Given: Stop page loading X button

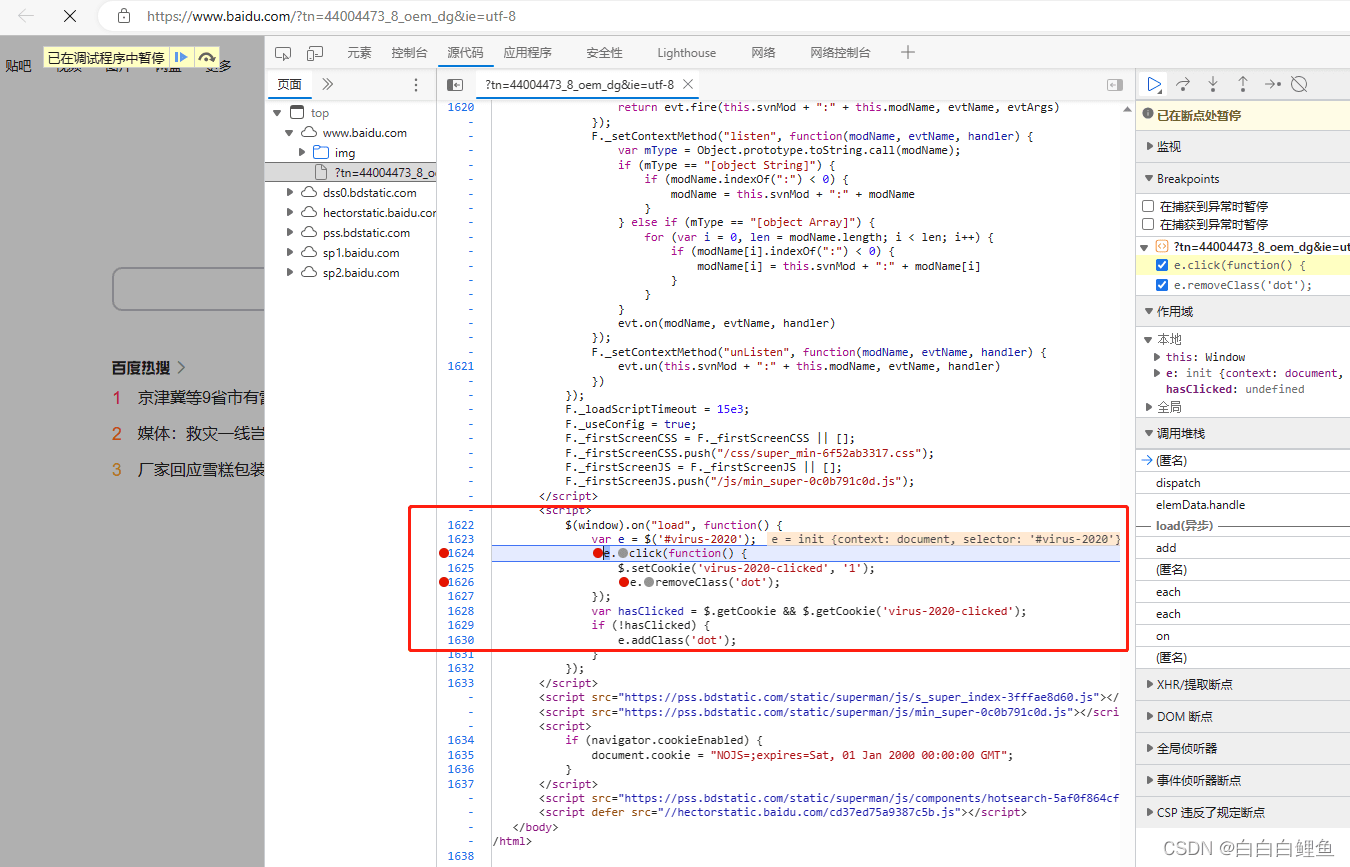Looking at the screenshot, I should pyautogui.click(x=69, y=16).
